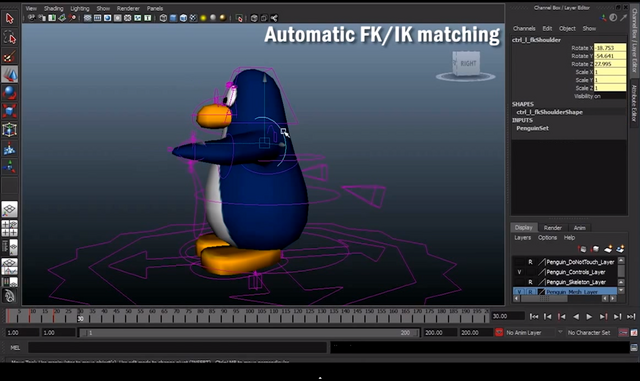Create layer from selected objects icon

[620, 248]
